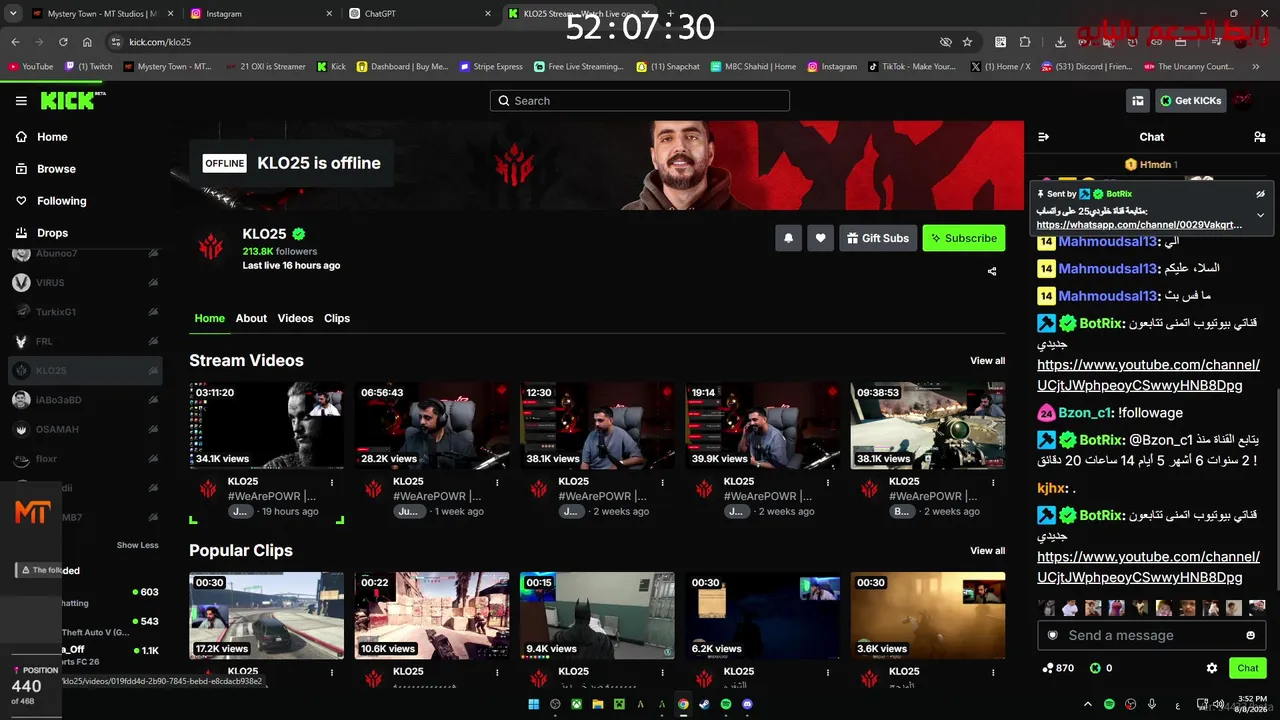Open the 09:38:53 stream video thumbnail
The image size is (1280, 720).
click(x=928, y=425)
